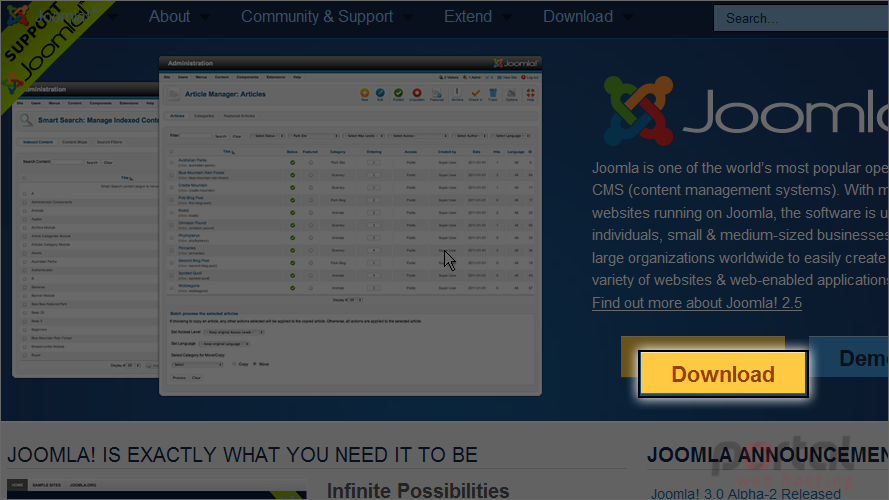This screenshot has height=500, width=889.
Task: Open the Extend navigation menu
Action: pos(476,17)
